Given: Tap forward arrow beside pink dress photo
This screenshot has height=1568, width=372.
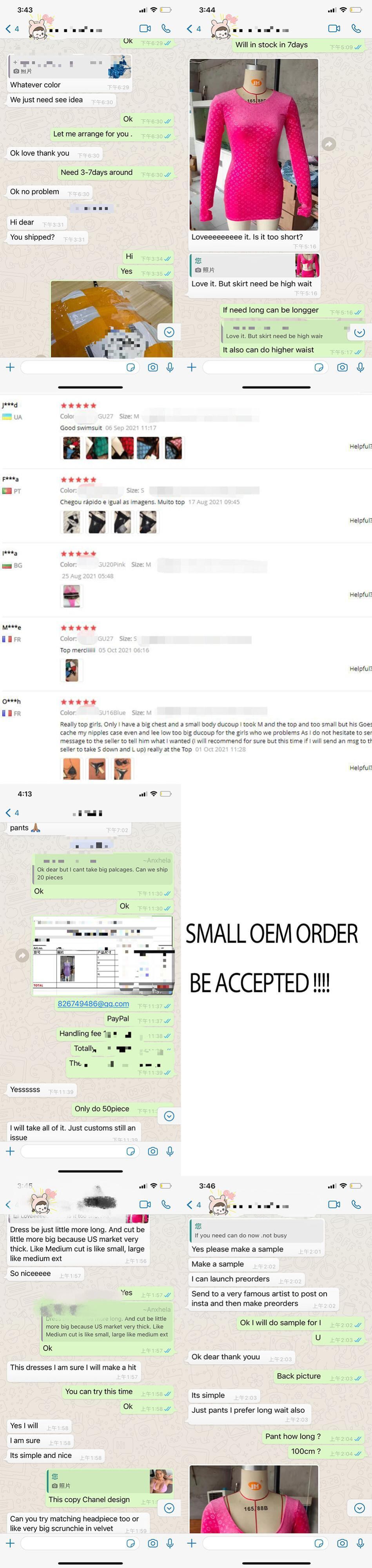Looking at the screenshot, I should coord(329,144).
